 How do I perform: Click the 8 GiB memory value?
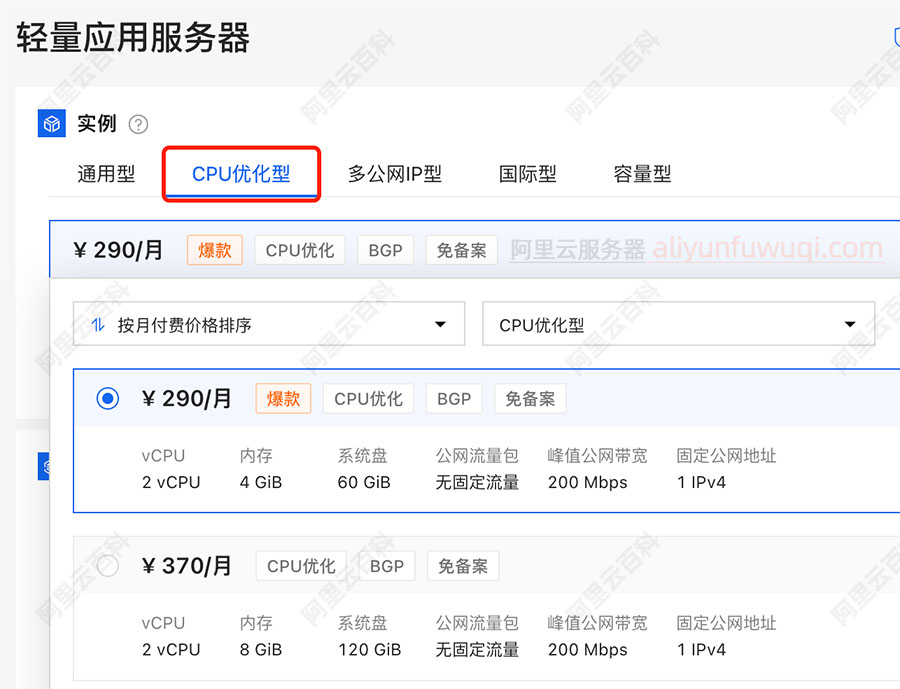click(261, 650)
